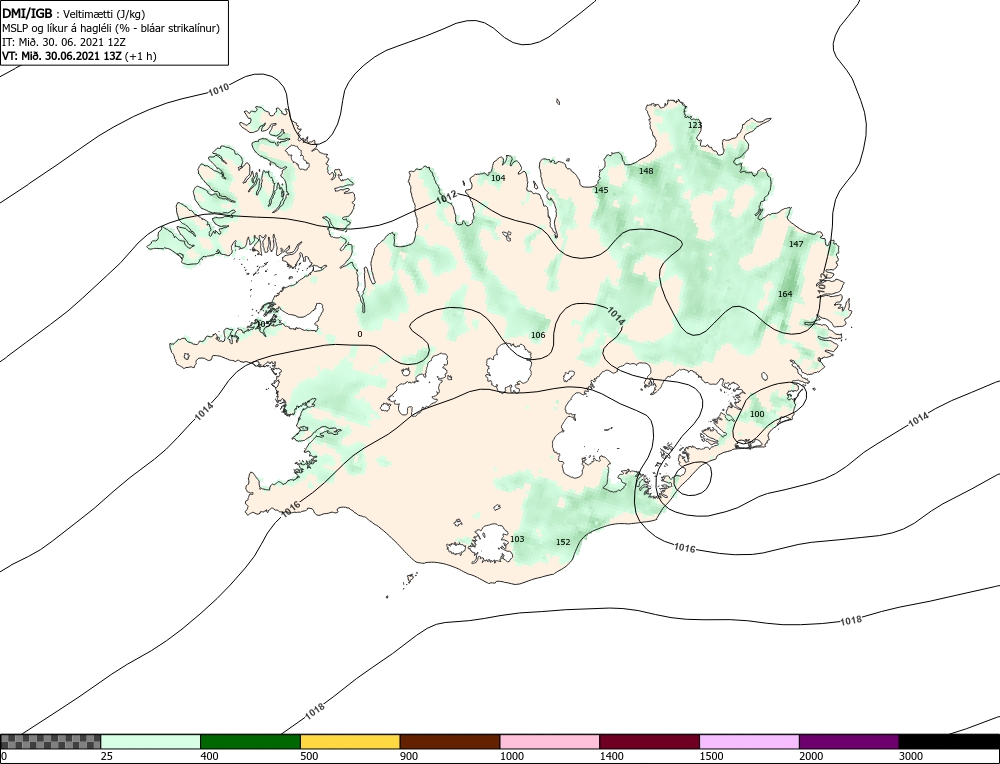1000x764 pixels.
Task: Click the 1016 isobar label south of Vatnajökull
Action: (x=685, y=548)
